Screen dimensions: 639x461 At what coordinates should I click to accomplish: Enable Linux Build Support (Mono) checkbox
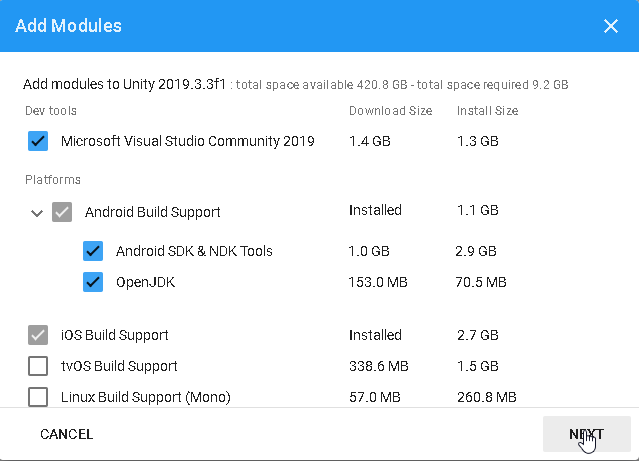pos(38,397)
